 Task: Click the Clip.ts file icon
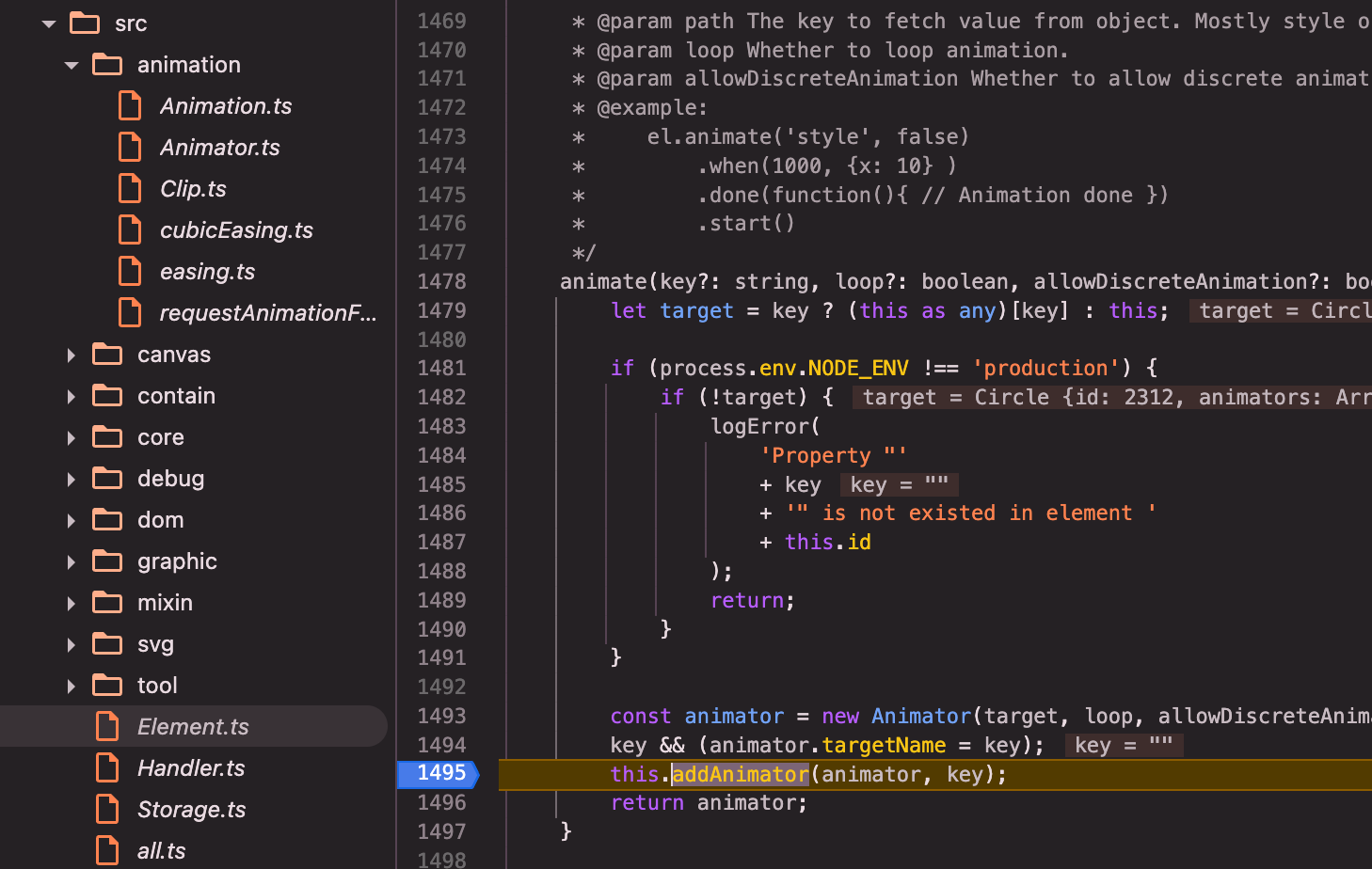tap(130, 189)
